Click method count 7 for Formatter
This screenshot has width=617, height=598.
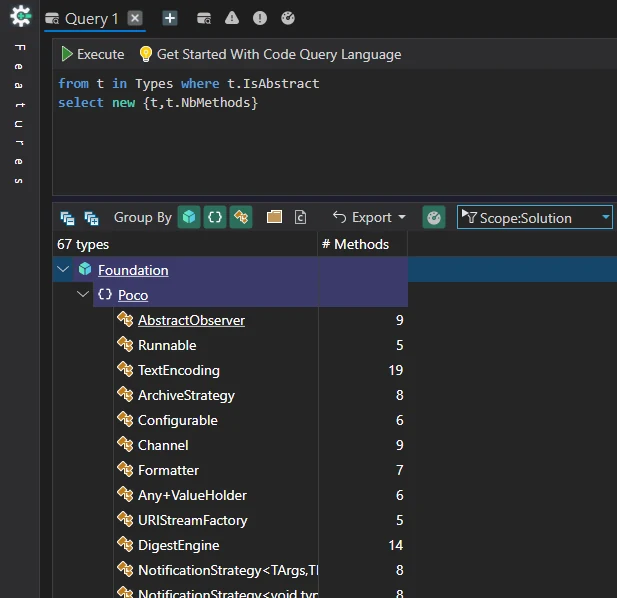coord(399,470)
